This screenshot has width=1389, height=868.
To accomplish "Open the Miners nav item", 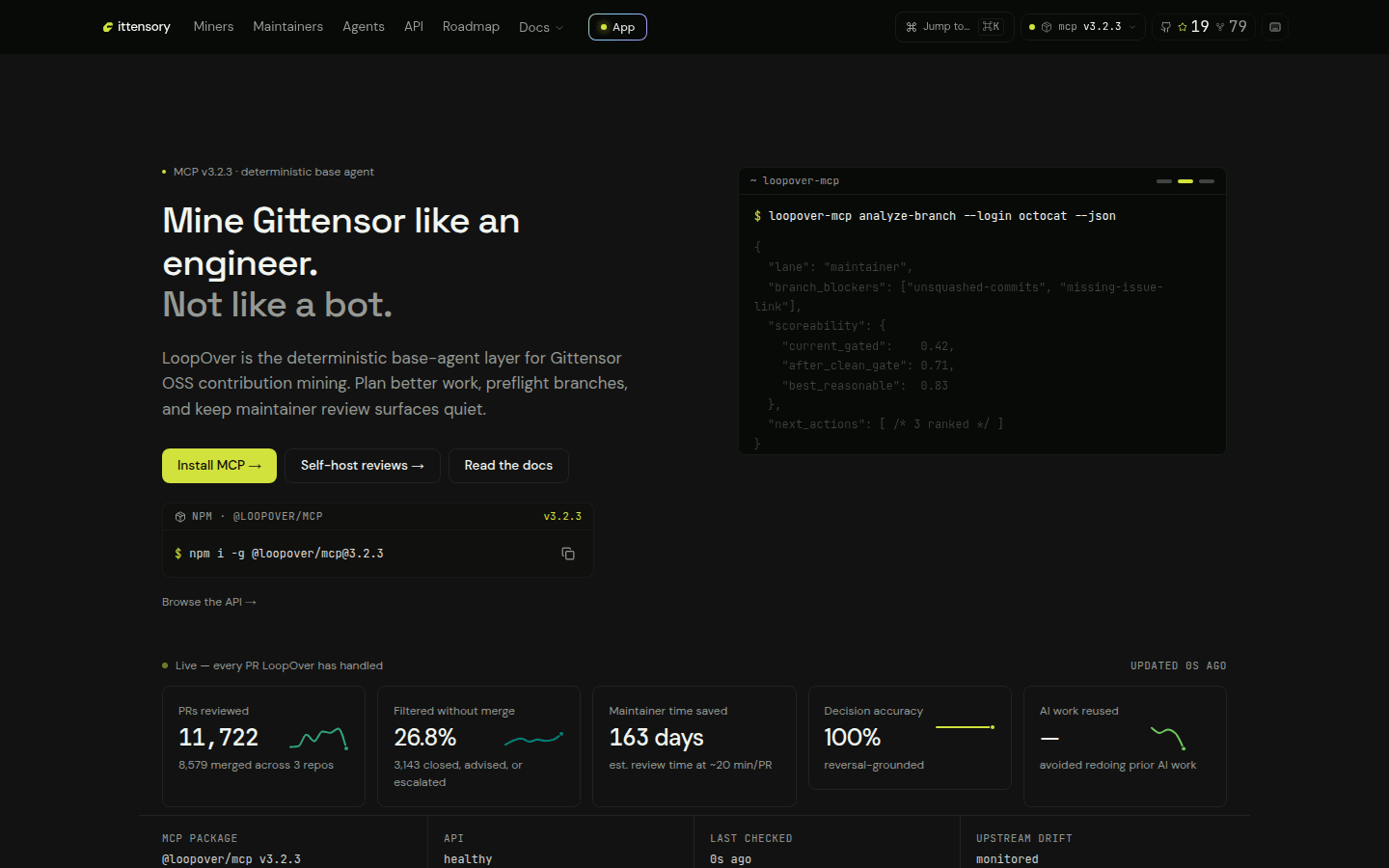I will (x=213, y=26).
